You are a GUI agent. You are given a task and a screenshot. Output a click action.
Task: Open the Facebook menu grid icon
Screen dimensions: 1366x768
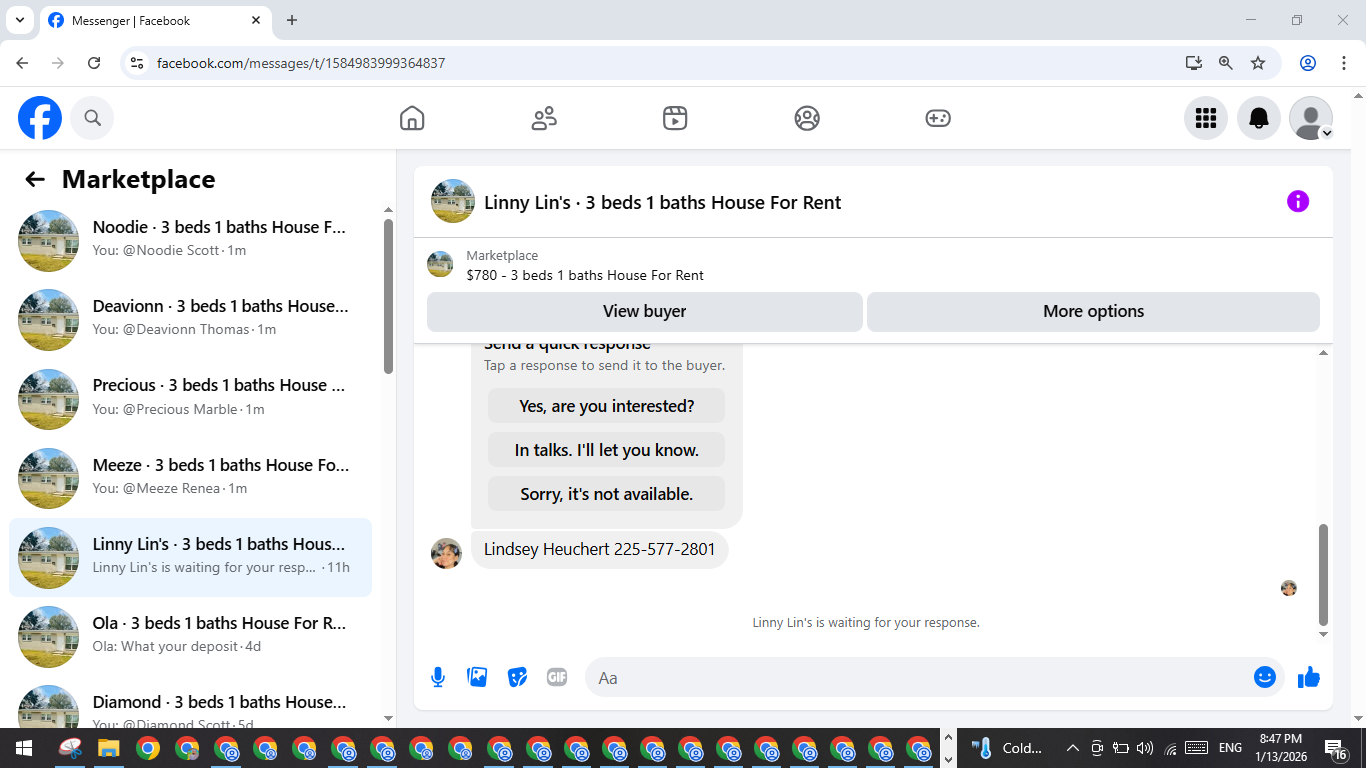point(1206,118)
